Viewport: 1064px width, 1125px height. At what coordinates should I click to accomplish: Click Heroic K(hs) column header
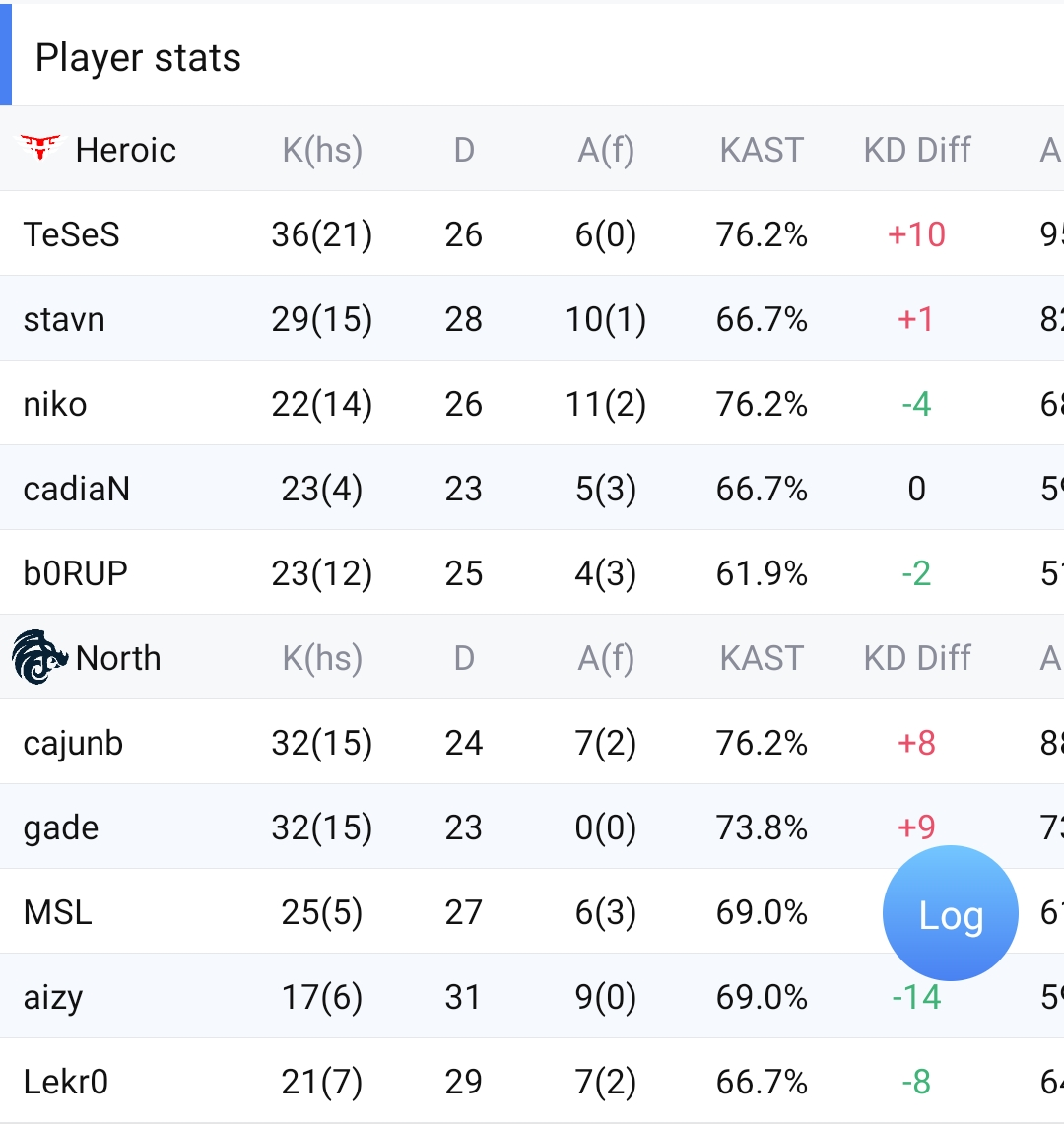point(322,150)
